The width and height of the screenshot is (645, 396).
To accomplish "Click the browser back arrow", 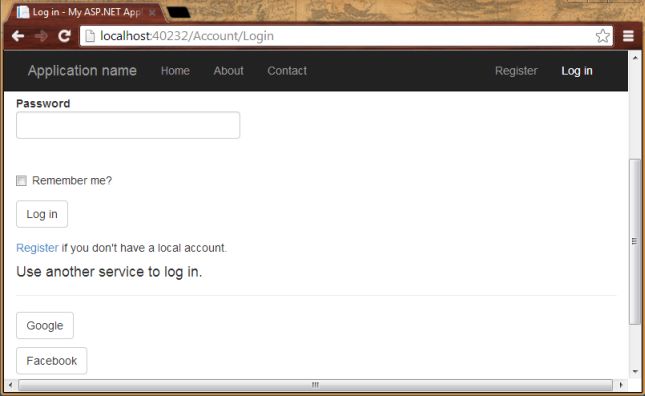I will click(18, 36).
